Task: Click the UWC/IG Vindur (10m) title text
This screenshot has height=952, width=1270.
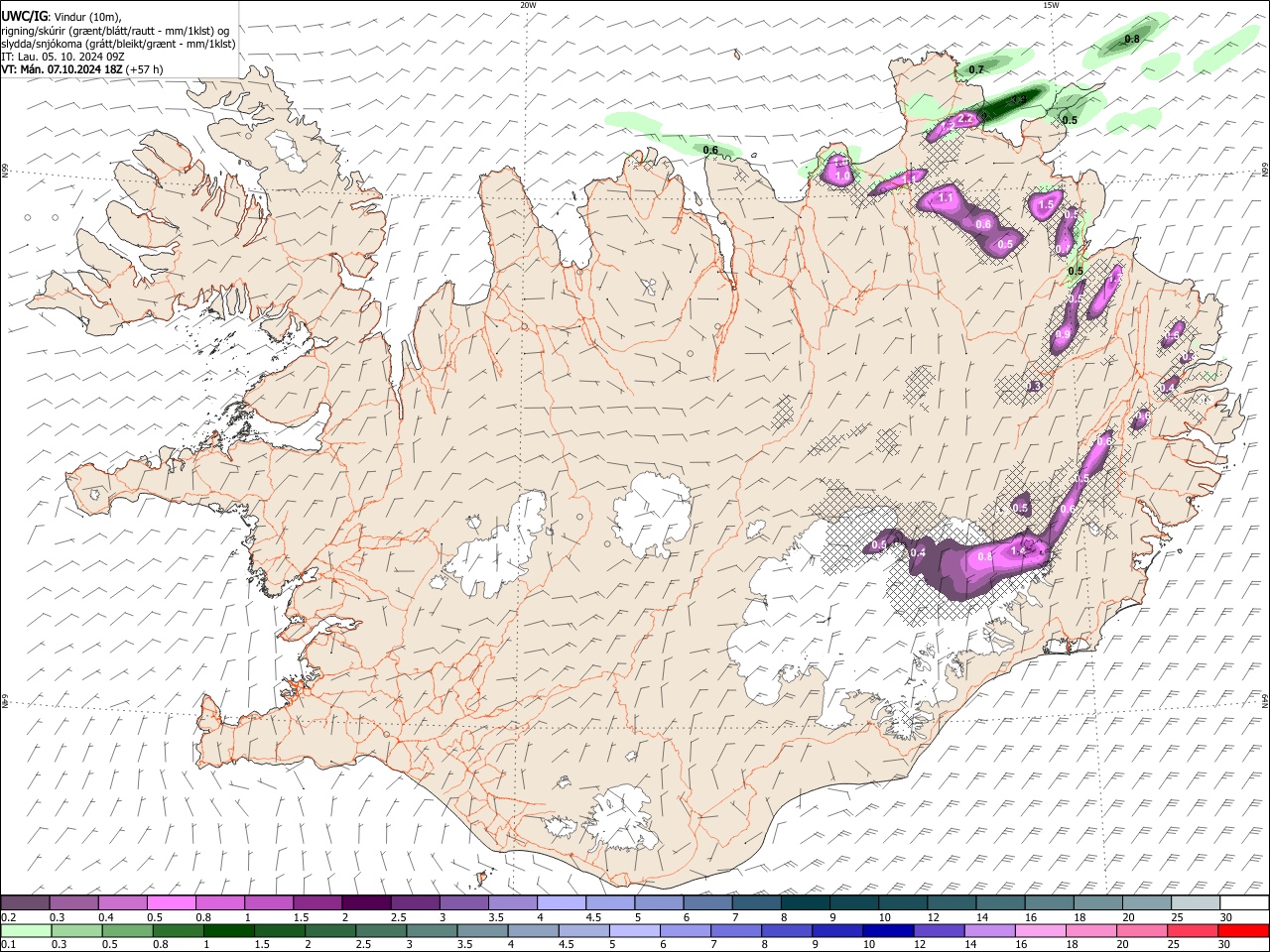Action: tap(62, 17)
